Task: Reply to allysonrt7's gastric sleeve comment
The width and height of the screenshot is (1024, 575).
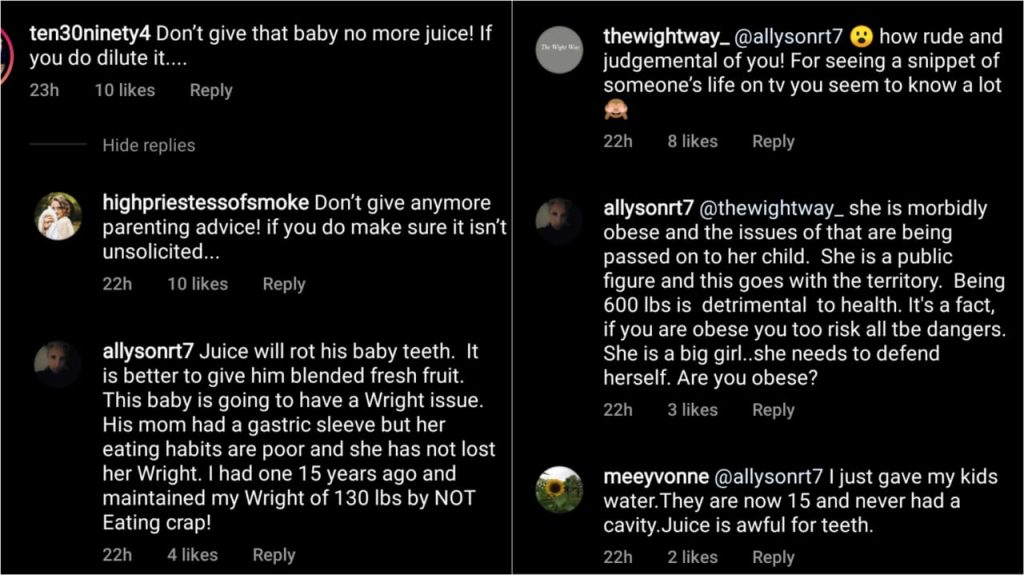Action: pos(274,555)
